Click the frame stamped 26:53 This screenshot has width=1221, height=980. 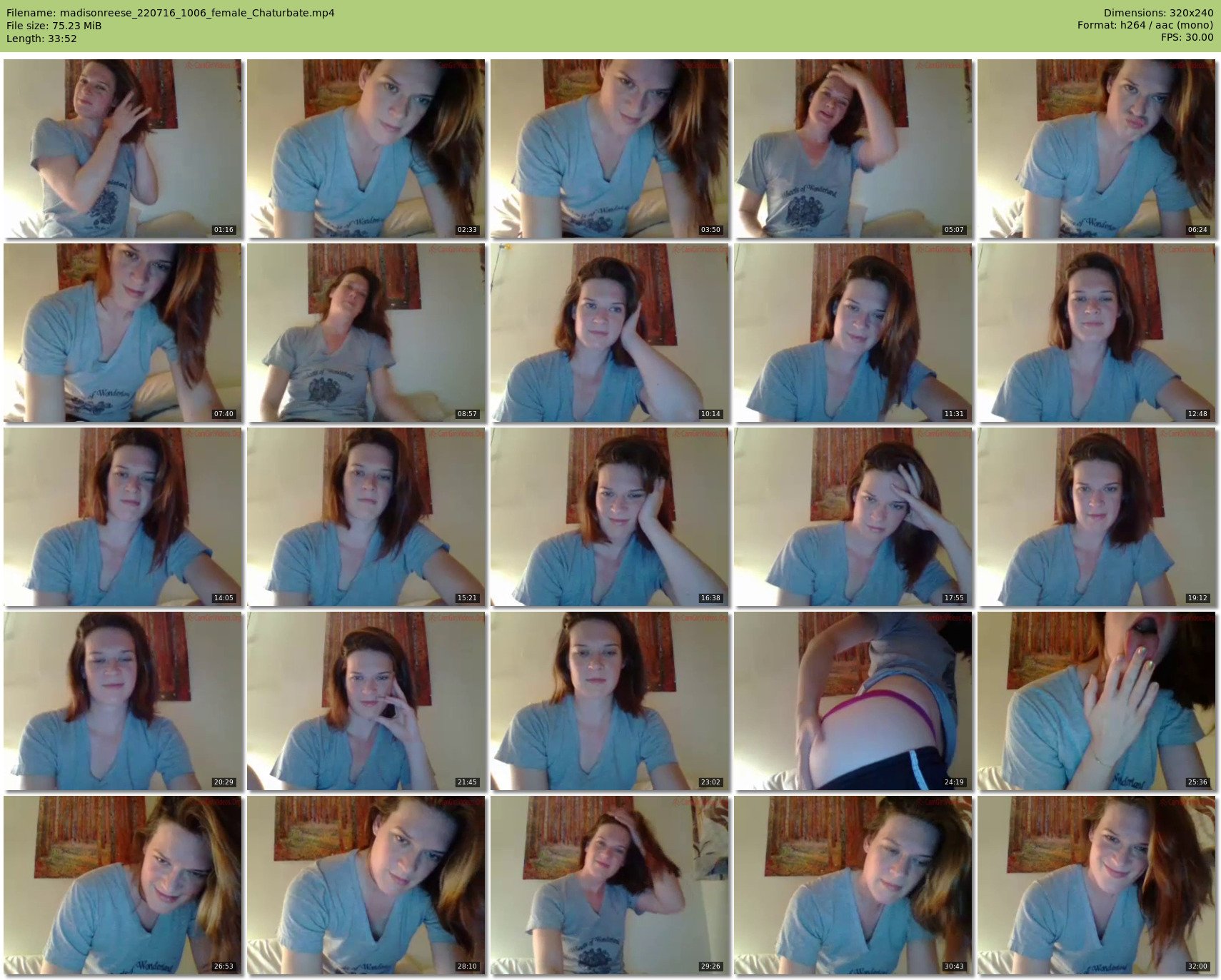pos(123,885)
